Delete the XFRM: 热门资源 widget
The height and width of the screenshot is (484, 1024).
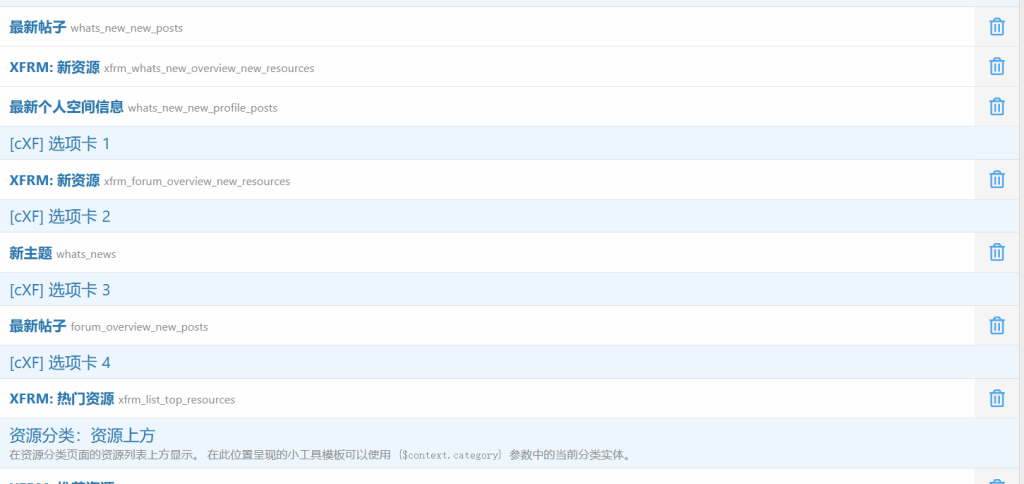pyautogui.click(x=996, y=398)
